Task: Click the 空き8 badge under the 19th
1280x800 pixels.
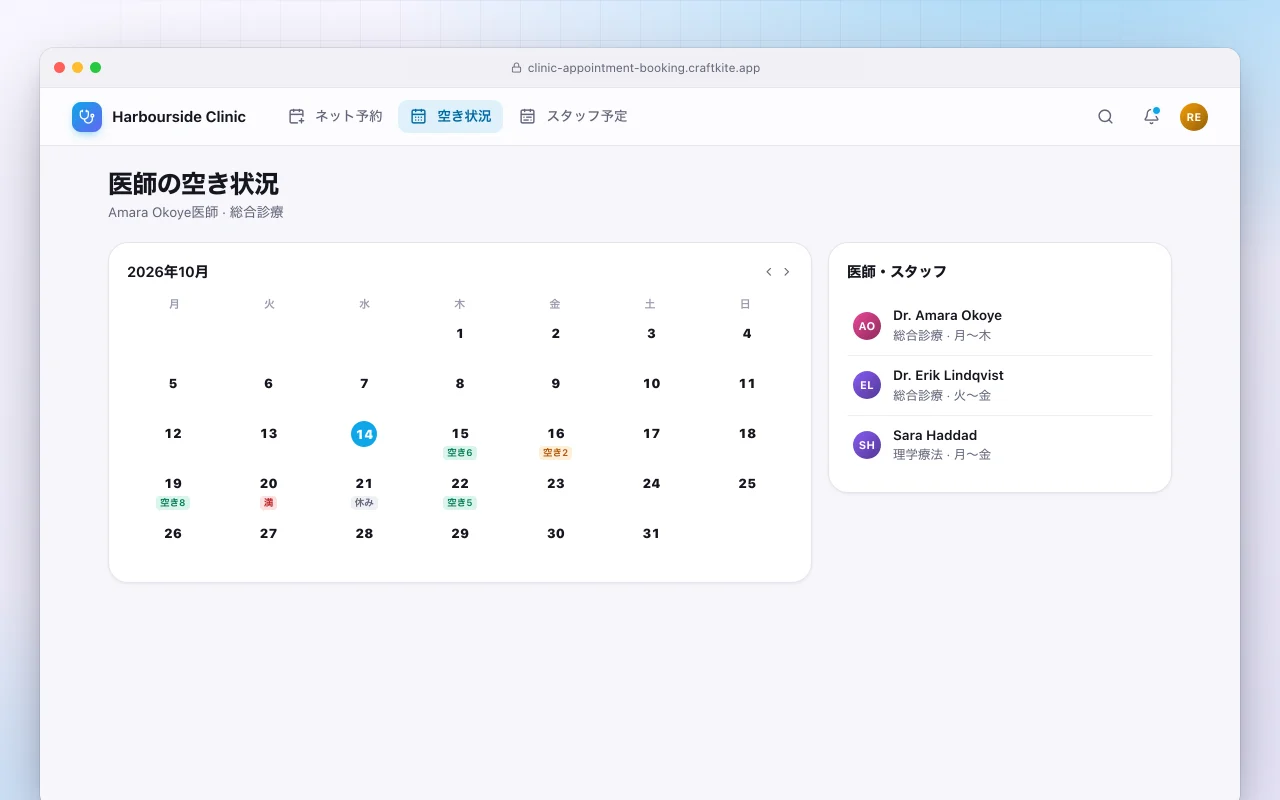Action: (173, 503)
